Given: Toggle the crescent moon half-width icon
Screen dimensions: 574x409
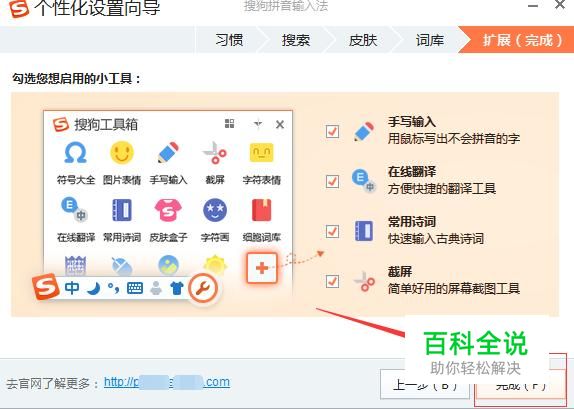Looking at the screenshot, I should (94, 289).
